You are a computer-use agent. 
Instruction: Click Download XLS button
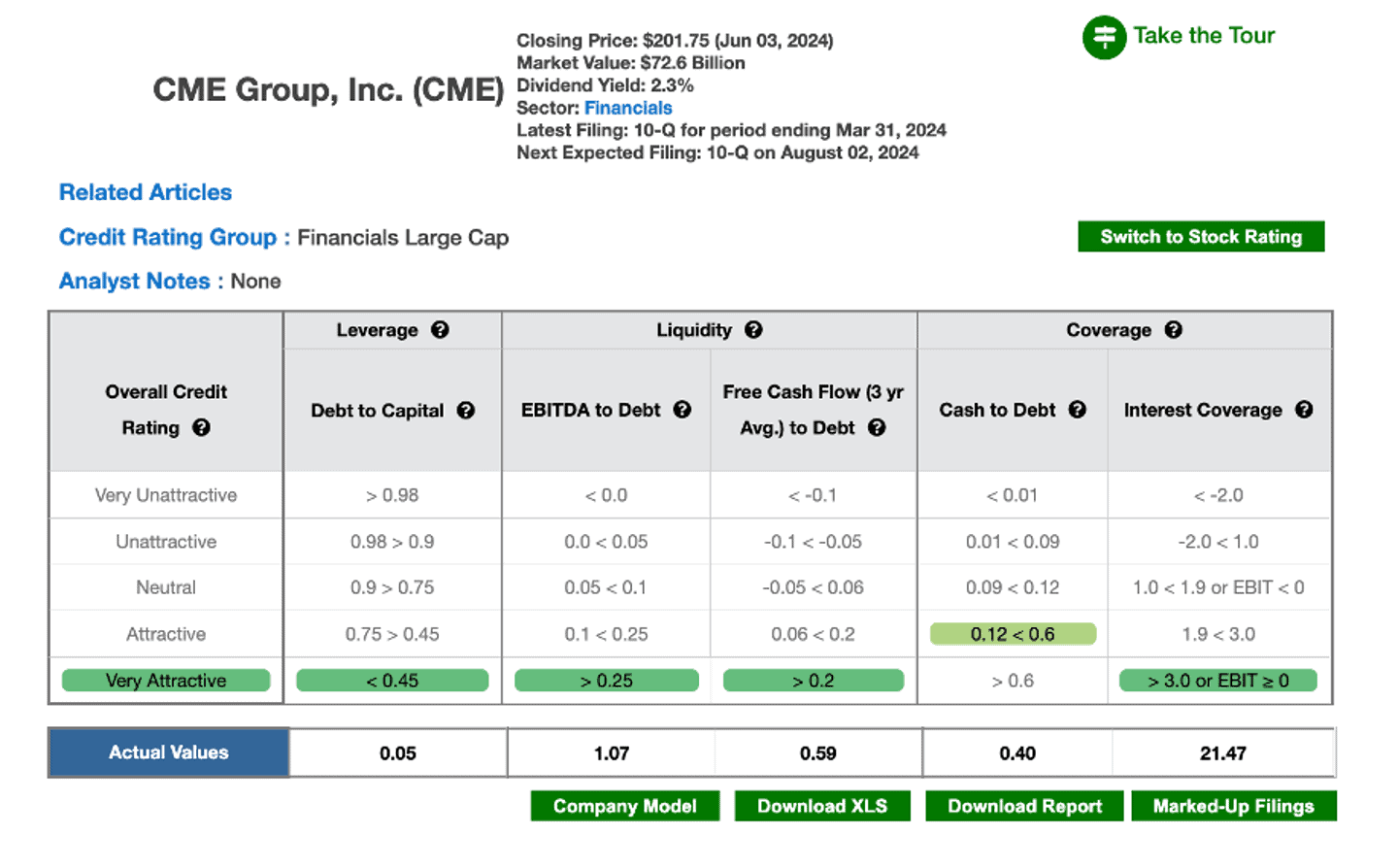[822, 806]
